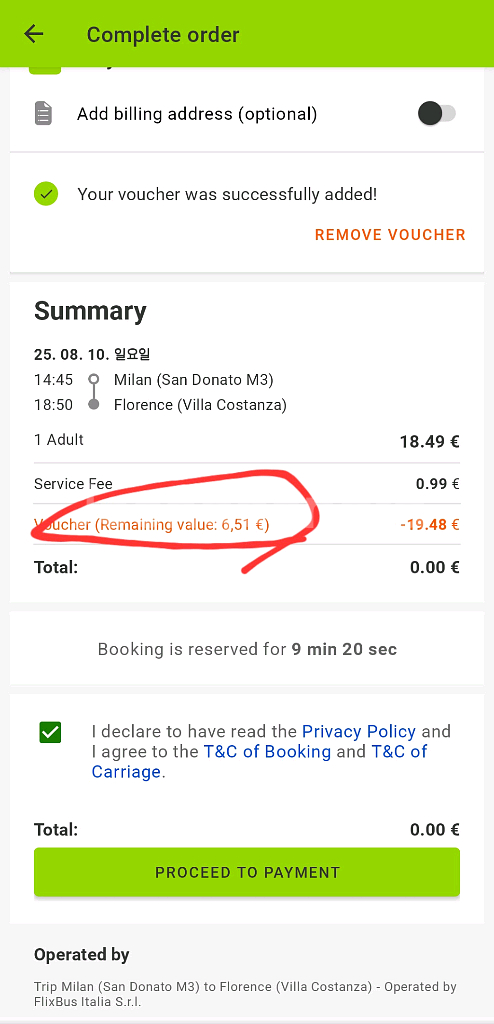The height and width of the screenshot is (1024, 494).
Task: Open the T&C of Booking link
Action: (x=267, y=752)
